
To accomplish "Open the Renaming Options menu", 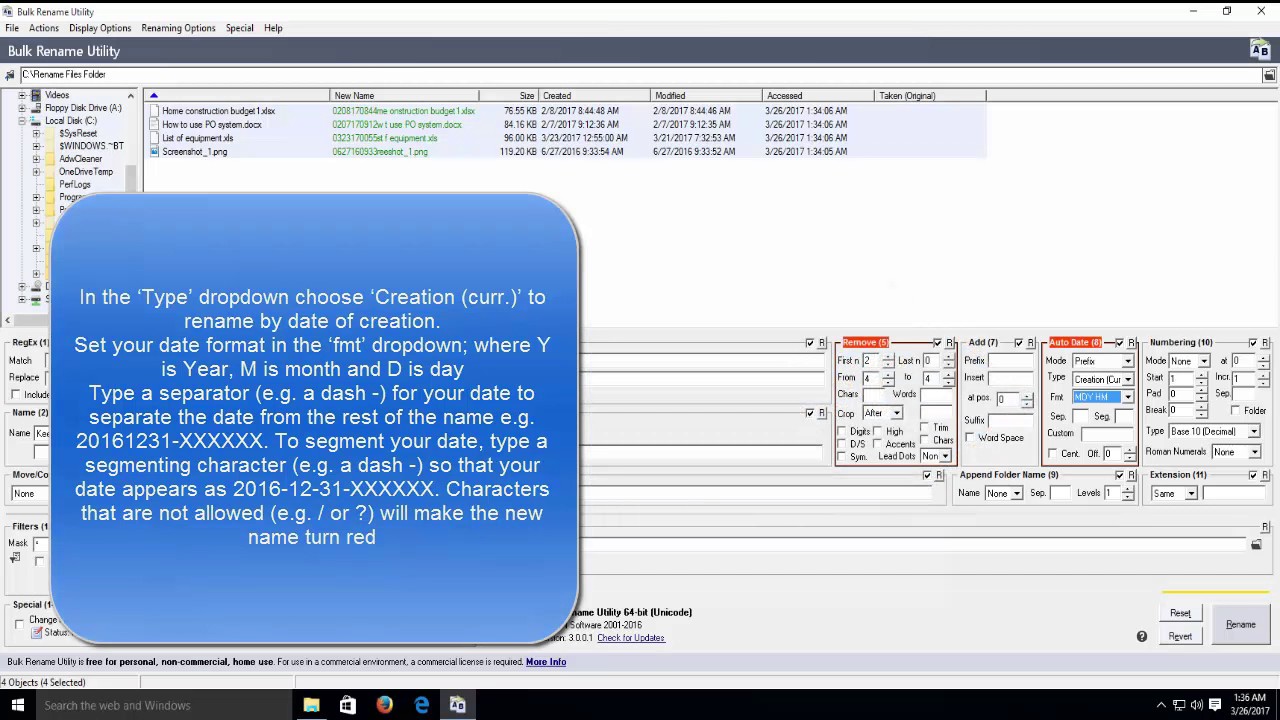I will click(178, 28).
